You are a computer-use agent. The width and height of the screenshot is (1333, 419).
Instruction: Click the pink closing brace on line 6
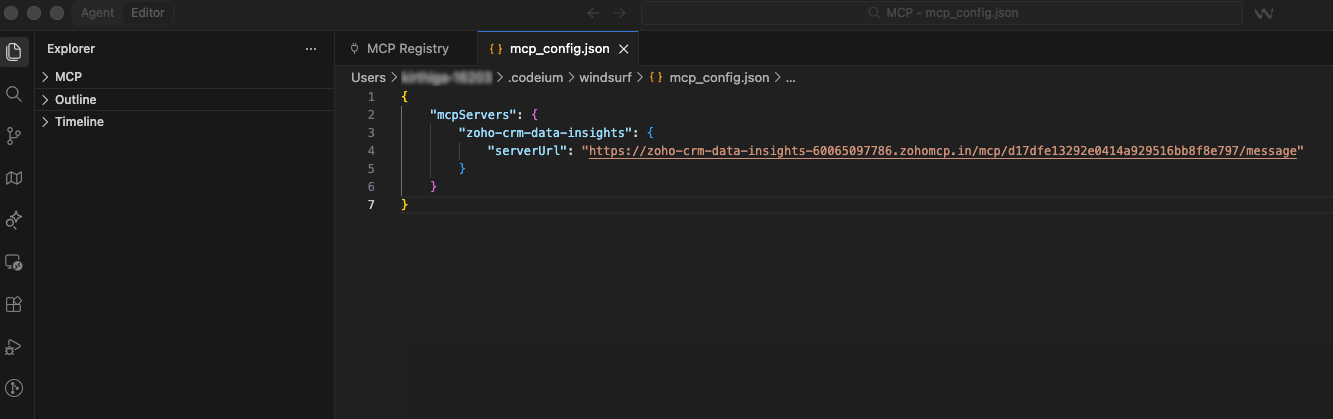click(x=433, y=186)
